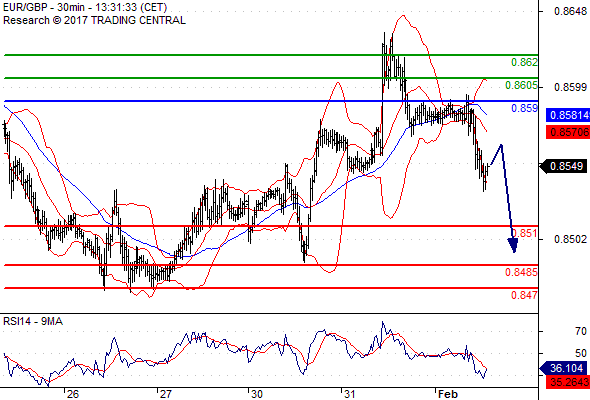590x400 pixels.
Task: Click the 0.862 green resistance label
Action: pyautogui.click(x=524, y=62)
